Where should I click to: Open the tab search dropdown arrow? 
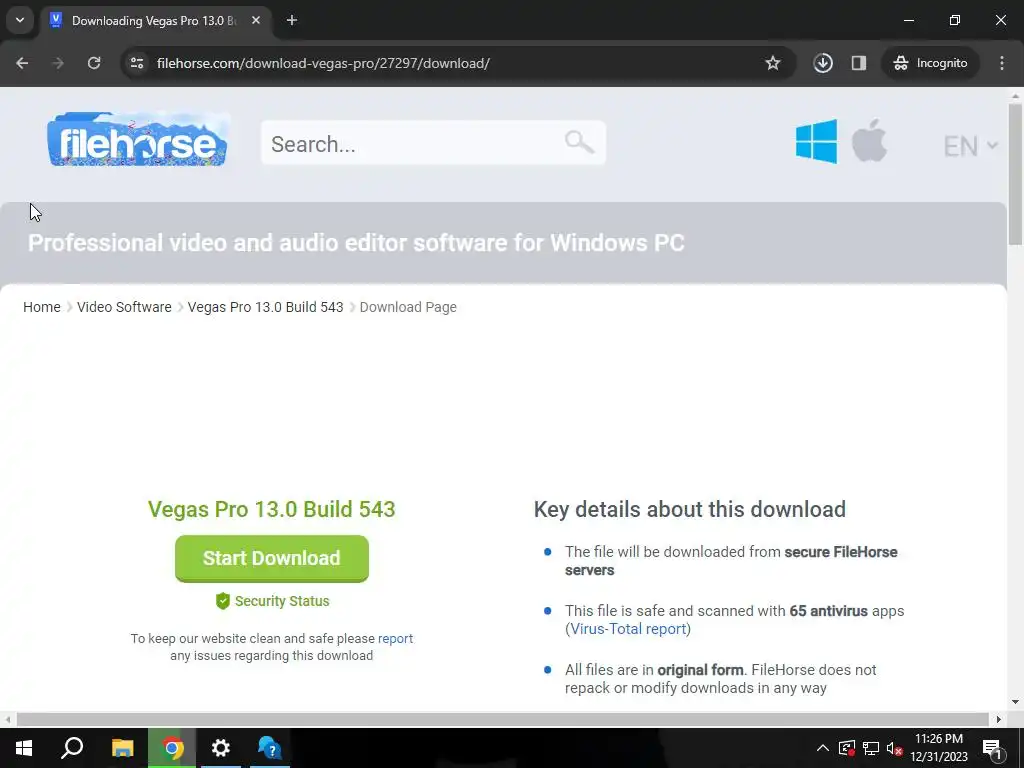(20, 20)
